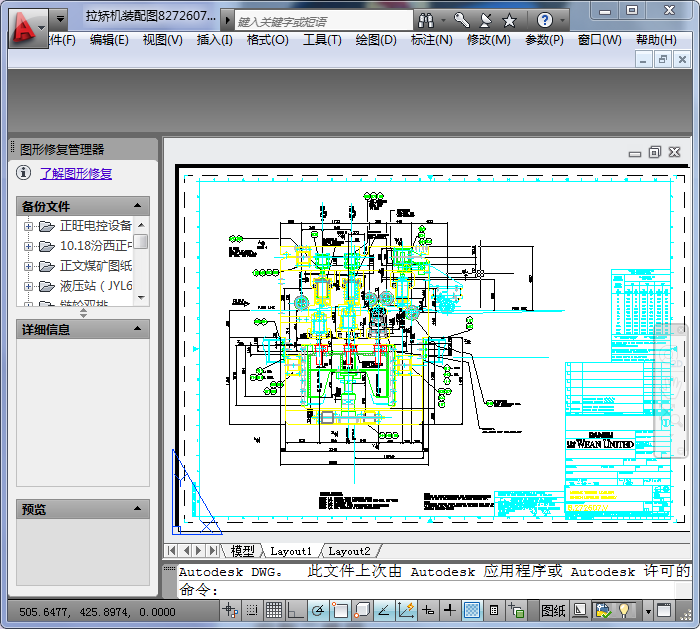This screenshot has width=700, height=629.
Task: Click the binoculars search icon
Action: 426,20
